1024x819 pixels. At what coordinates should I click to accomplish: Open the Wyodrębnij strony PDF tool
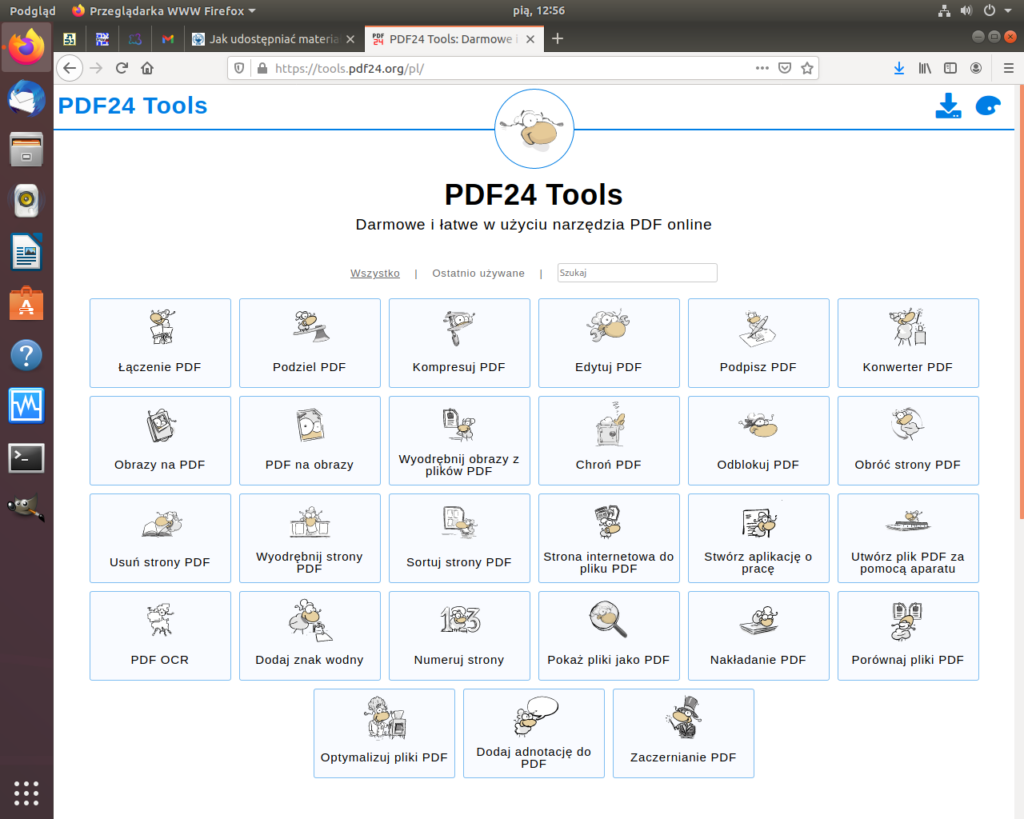pyautogui.click(x=310, y=538)
